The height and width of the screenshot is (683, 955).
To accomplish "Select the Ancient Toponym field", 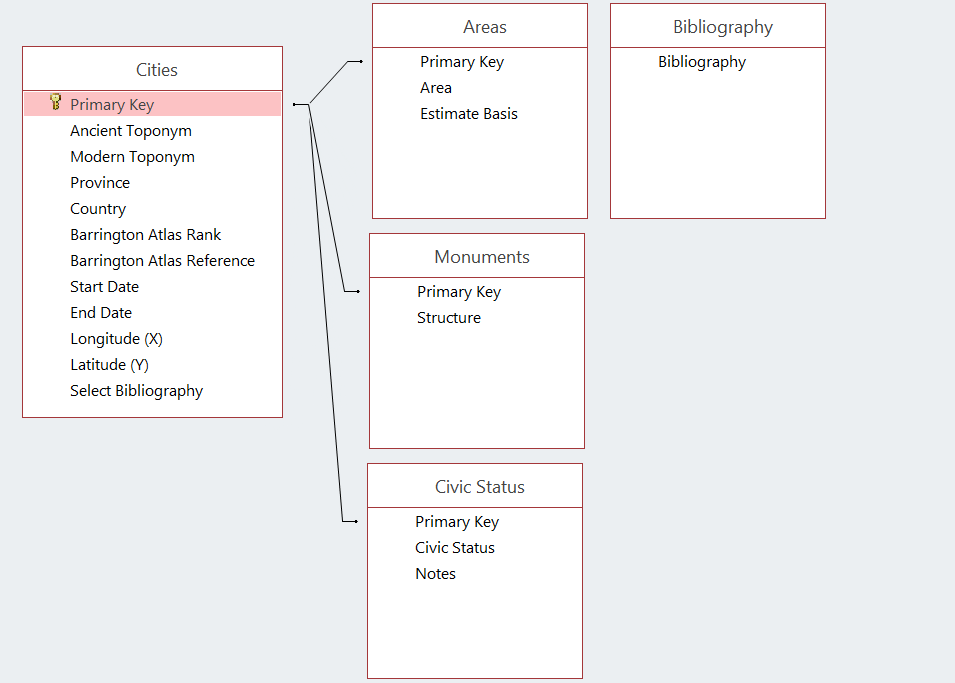I will click(130, 130).
